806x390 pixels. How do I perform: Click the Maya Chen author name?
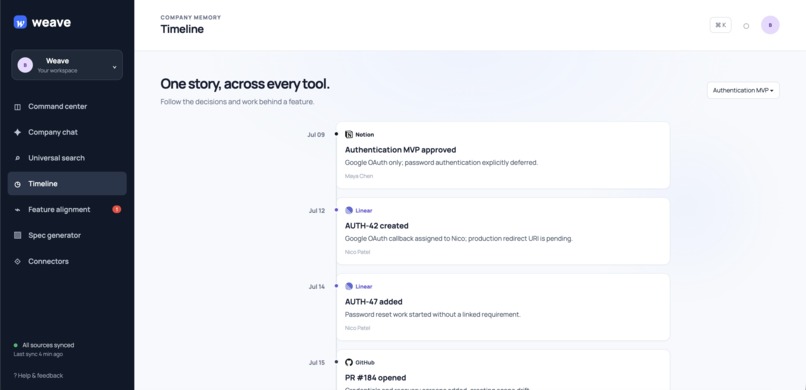click(359, 176)
